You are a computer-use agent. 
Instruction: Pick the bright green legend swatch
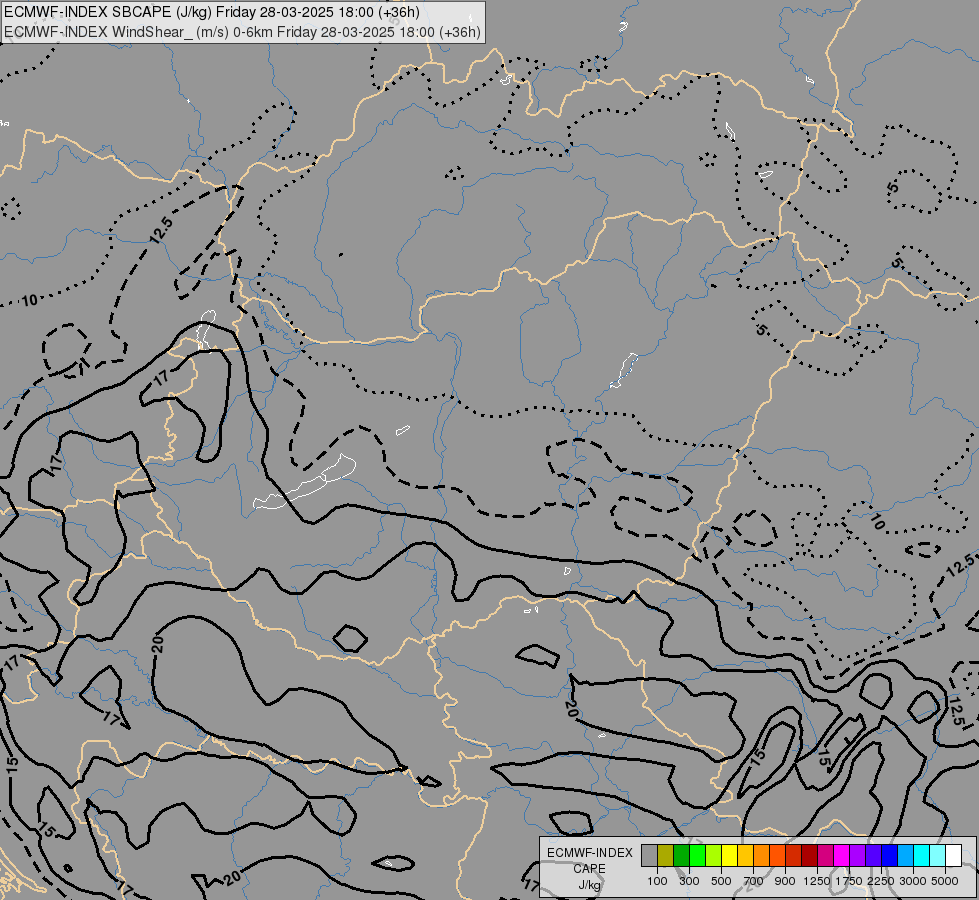(697, 856)
